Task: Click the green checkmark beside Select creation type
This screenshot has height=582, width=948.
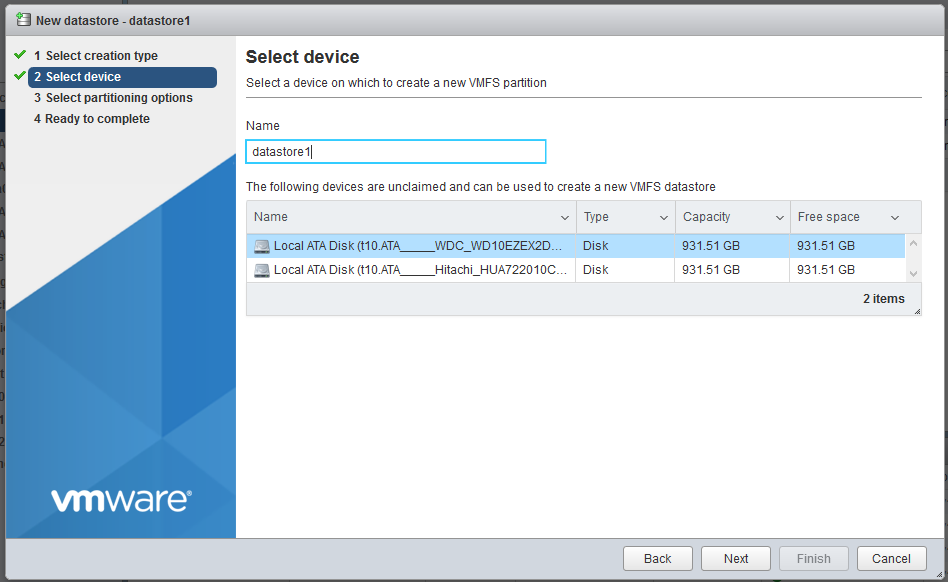Action: [x=22, y=55]
